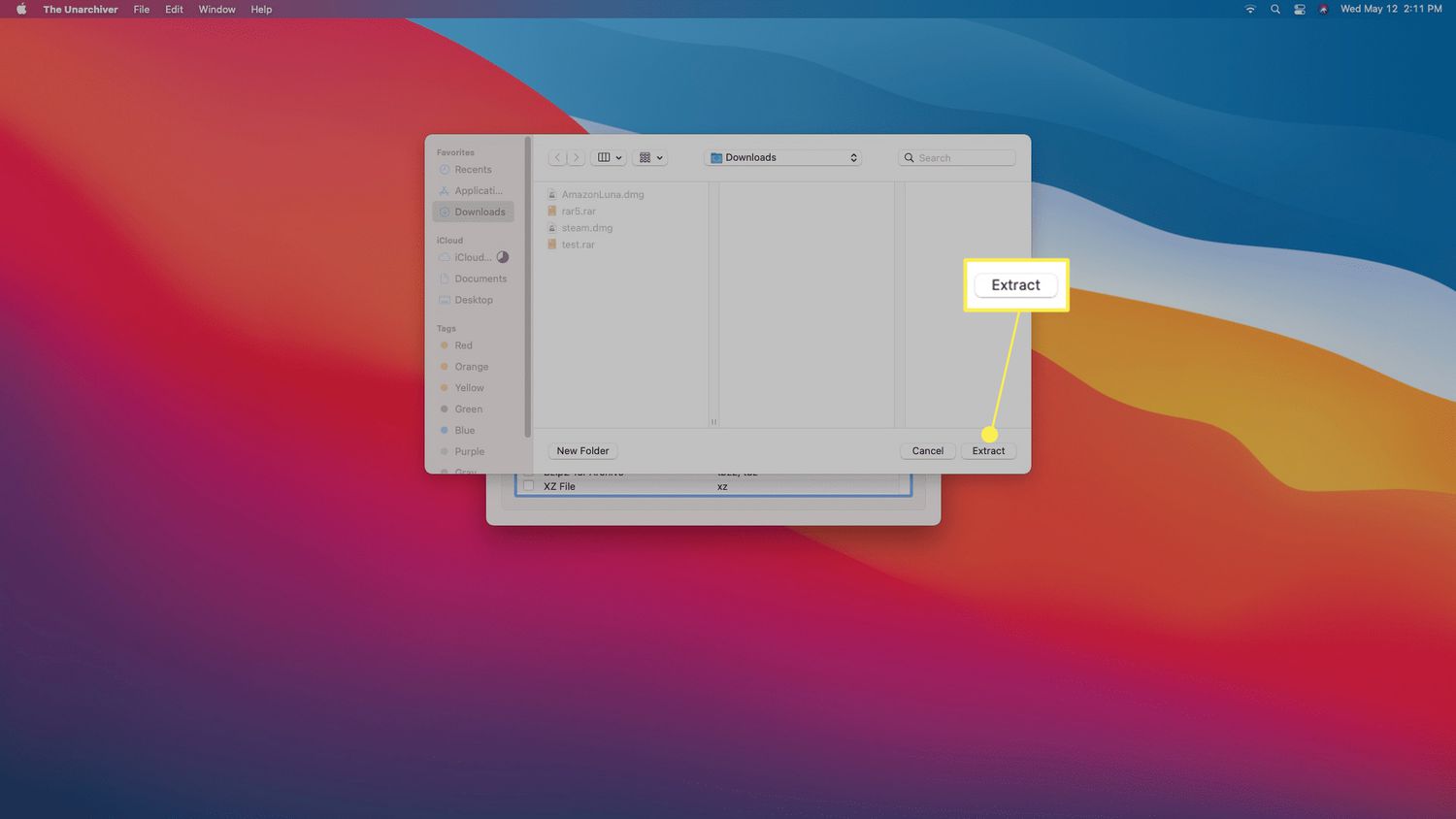Expand the Downloads location popup
Screen dimensions: 1456x819
coord(782,157)
